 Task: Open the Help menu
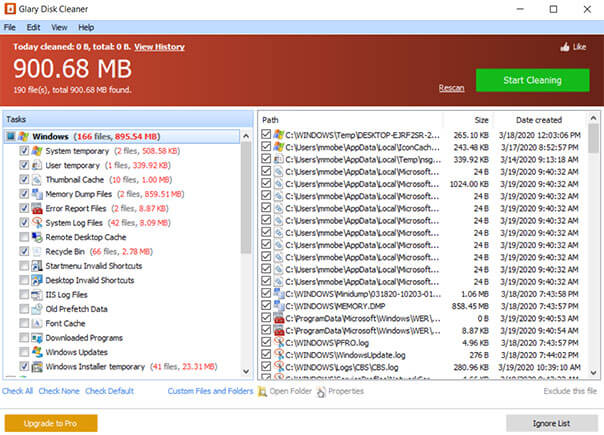coord(86,27)
